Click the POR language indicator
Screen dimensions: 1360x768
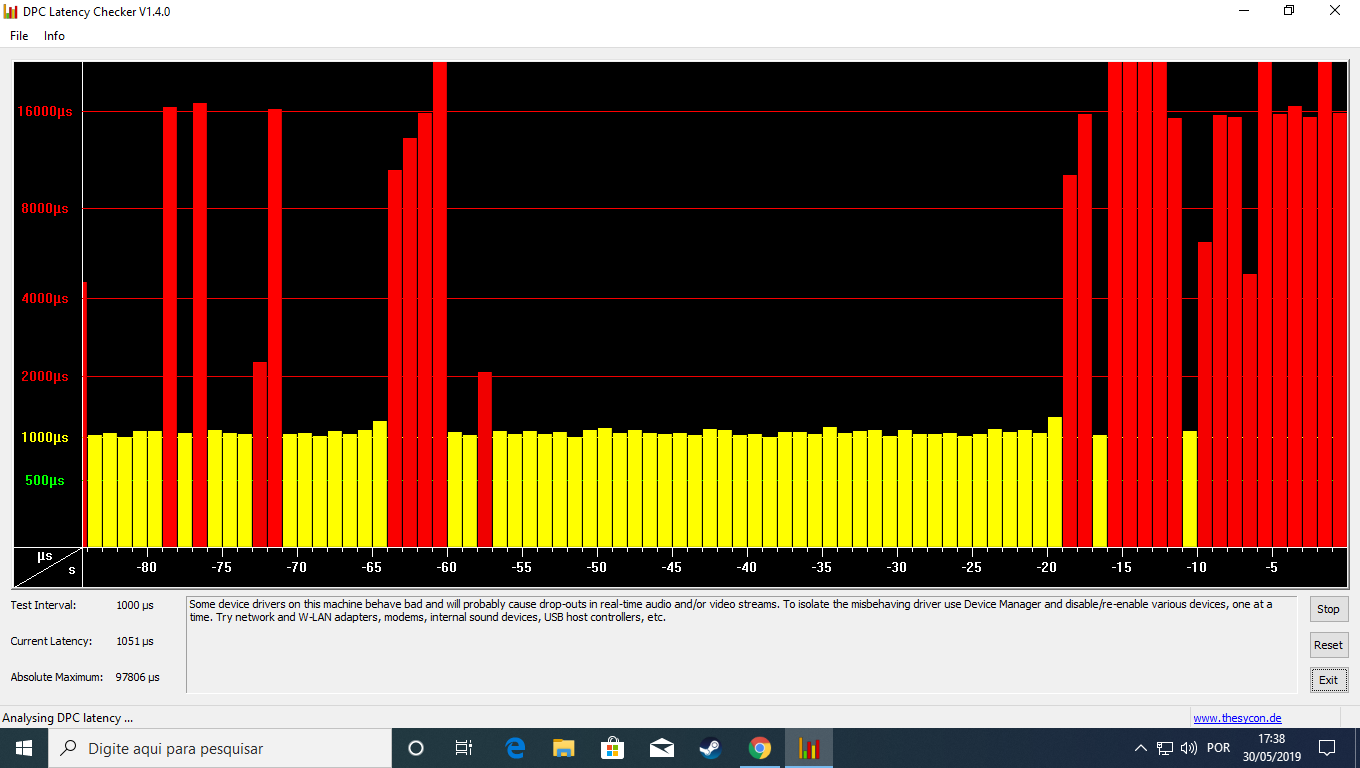(x=1218, y=748)
